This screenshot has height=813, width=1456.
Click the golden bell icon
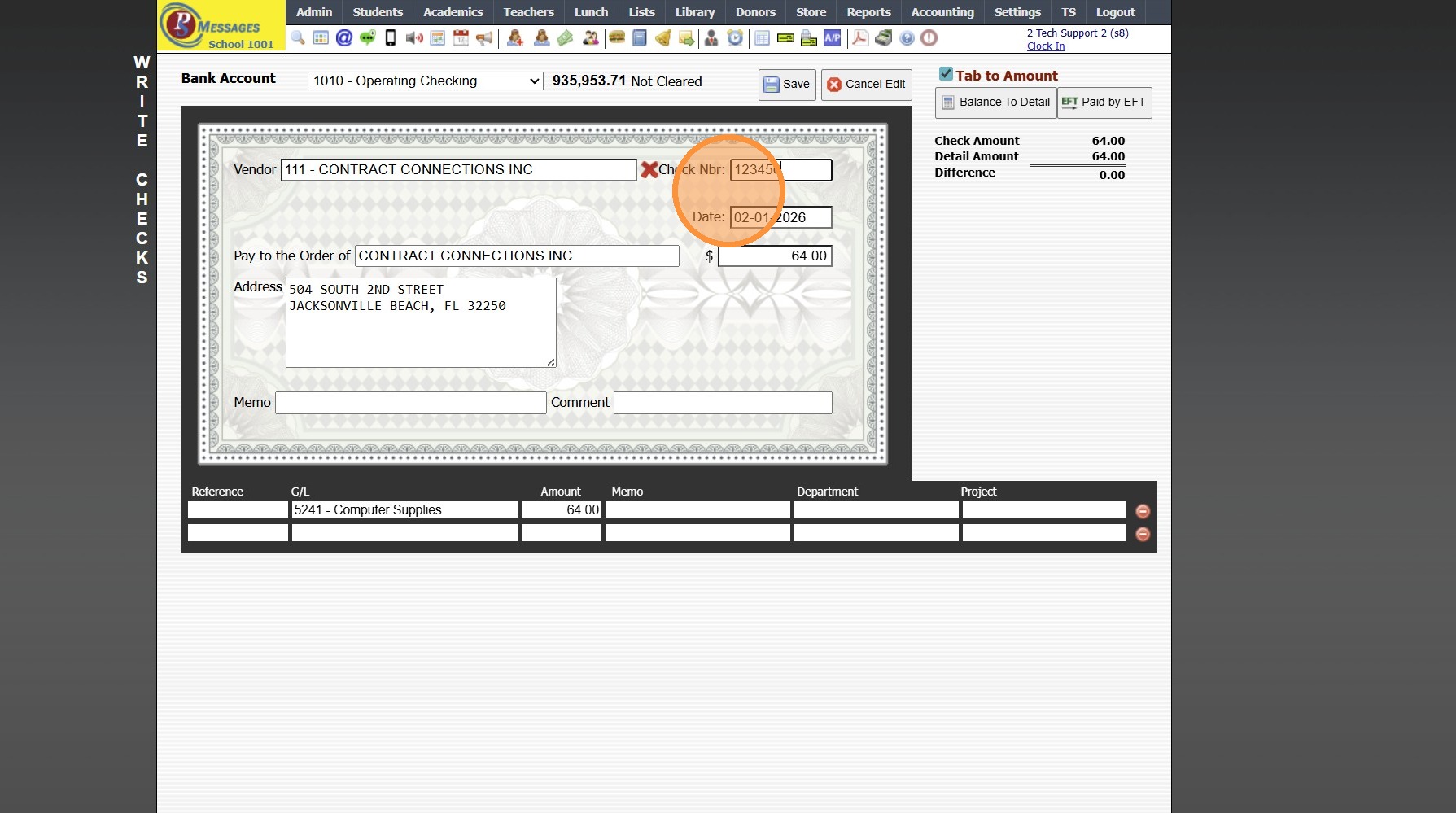[x=663, y=37]
